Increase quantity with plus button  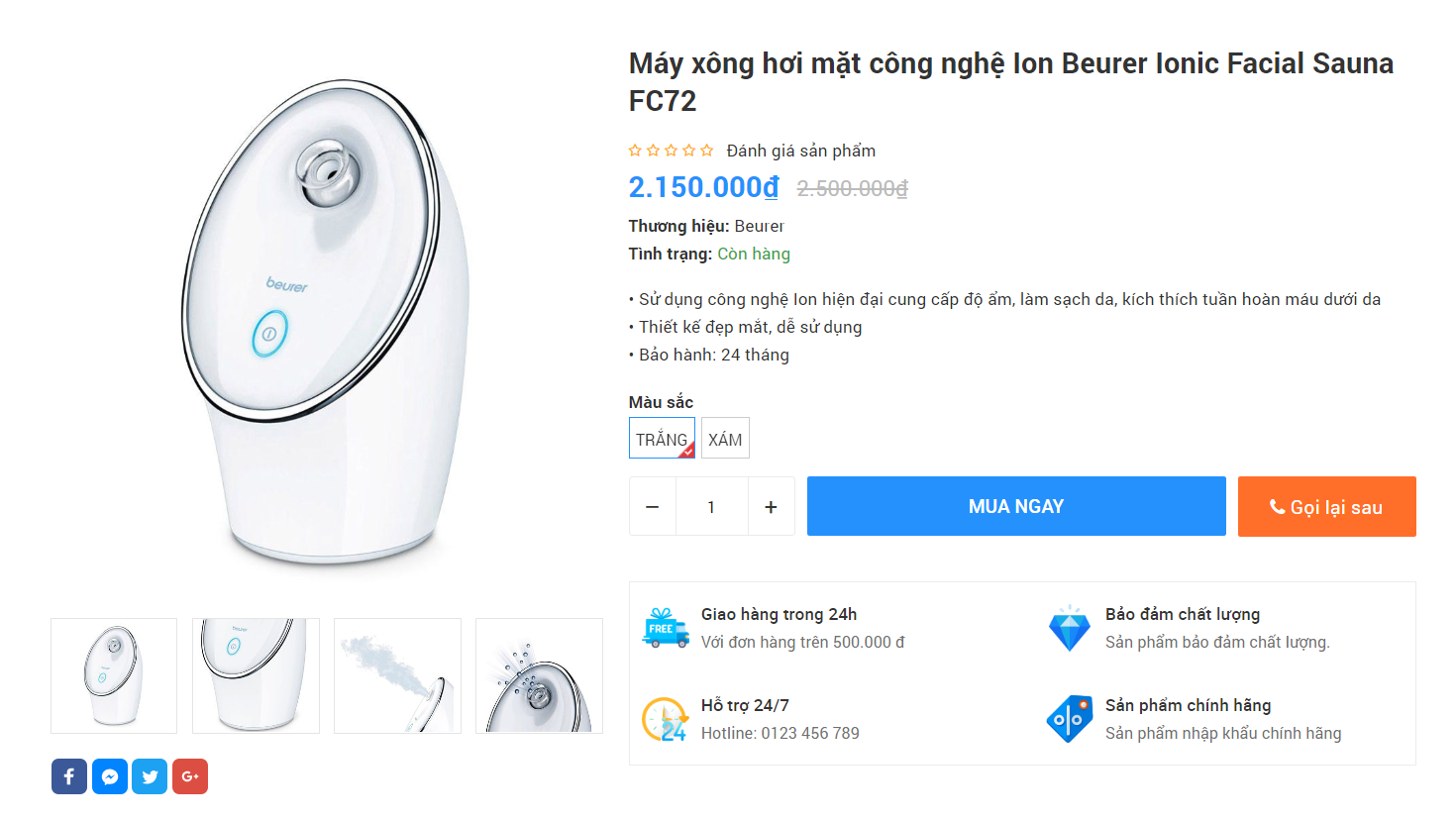coord(771,507)
